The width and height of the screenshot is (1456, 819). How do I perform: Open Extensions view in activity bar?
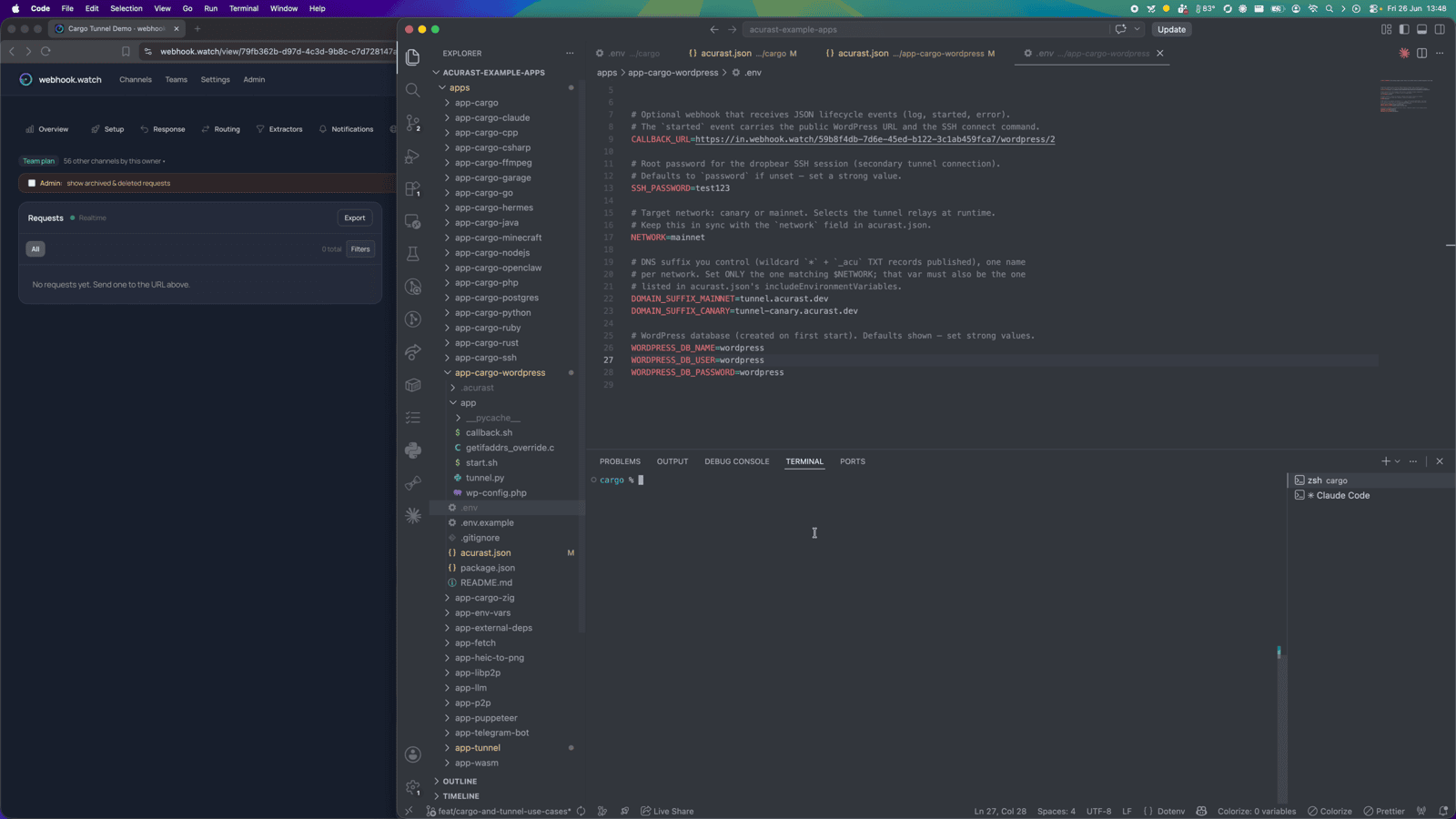(x=413, y=188)
